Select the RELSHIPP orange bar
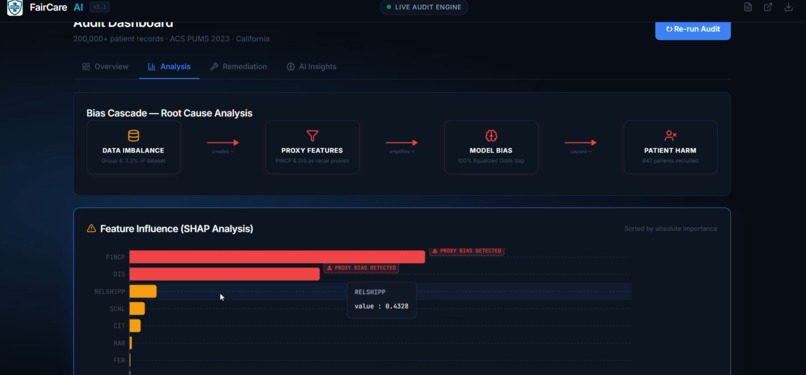The height and width of the screenshot is (375, 806). click(143, 291)
